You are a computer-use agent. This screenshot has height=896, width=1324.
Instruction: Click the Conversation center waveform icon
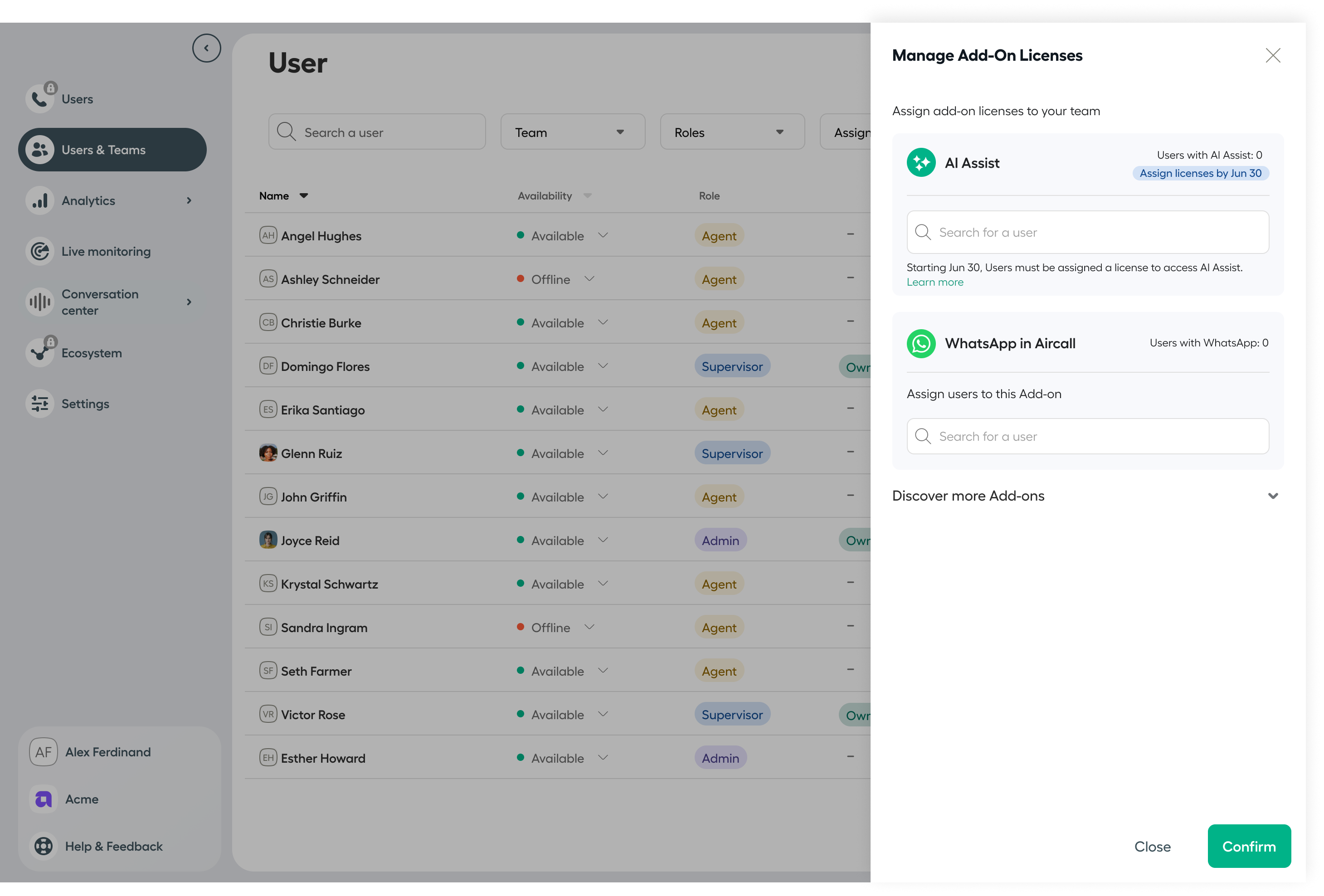[40, 302]
